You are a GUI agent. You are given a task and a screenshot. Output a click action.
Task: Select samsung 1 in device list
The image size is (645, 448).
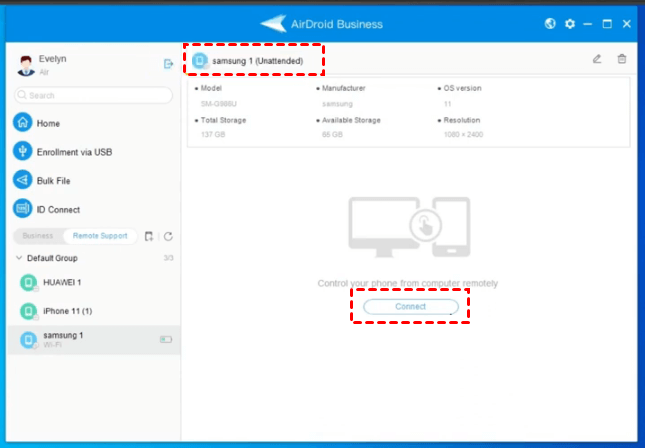click(x=62, y=339)
